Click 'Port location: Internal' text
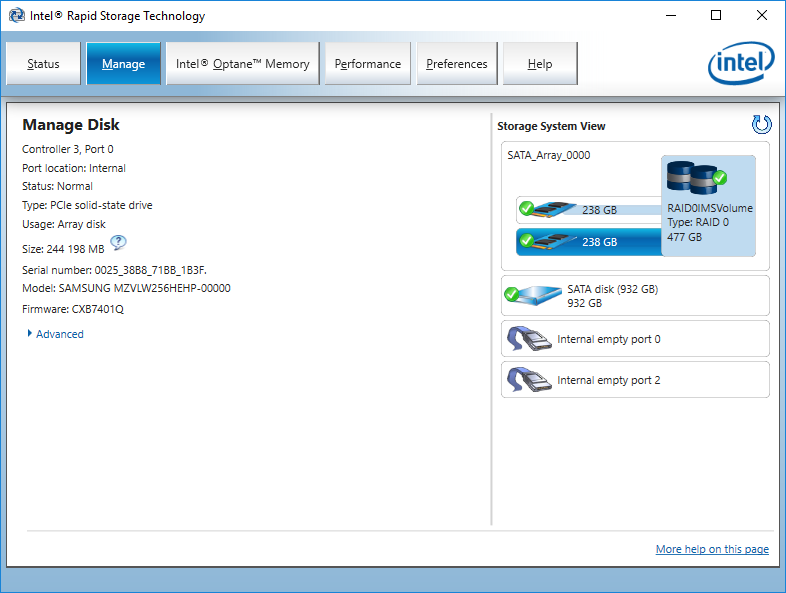The height and width of the screenshot is (593, 786). 74,168
